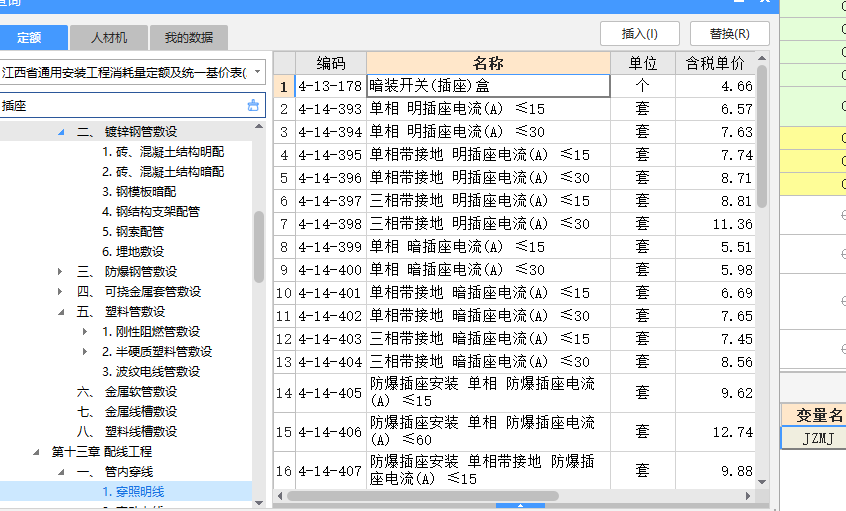The width and height of the screenshot is (846, 511).
Task: Collapse the 五、塑料管敷设 tree node
Action: [61, 312]
